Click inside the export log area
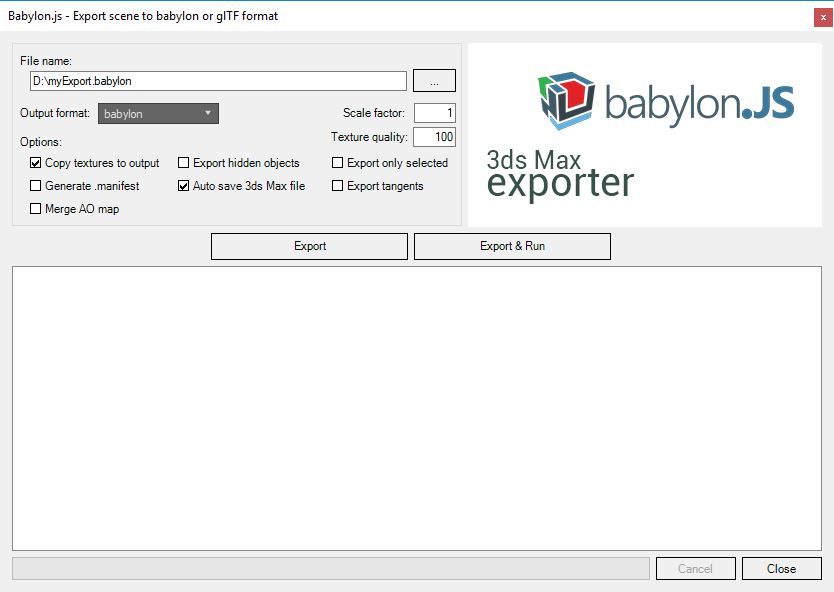The image size is (834, 592). [417, 408]
